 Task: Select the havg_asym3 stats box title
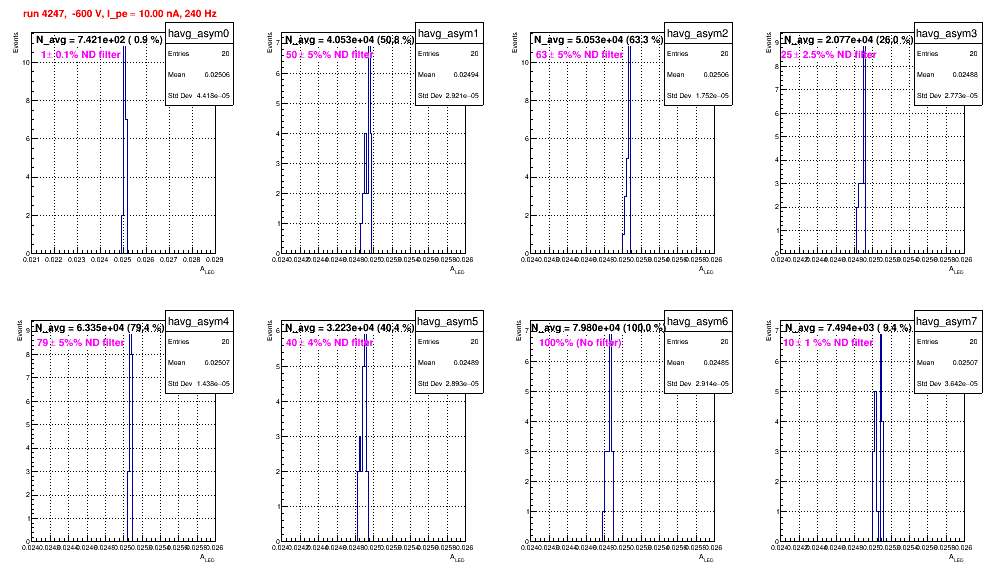947,34
